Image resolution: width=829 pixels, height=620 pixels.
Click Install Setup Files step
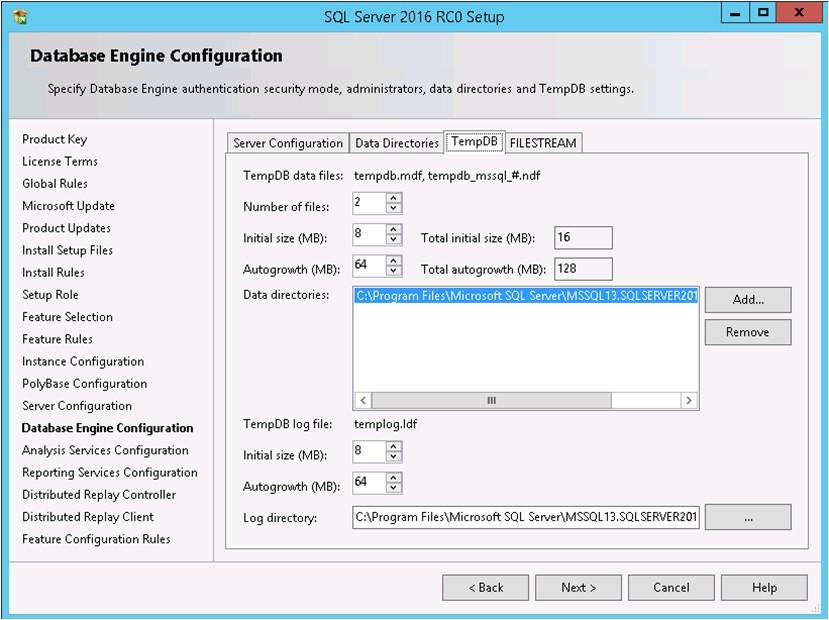click(x=68, y=251)
